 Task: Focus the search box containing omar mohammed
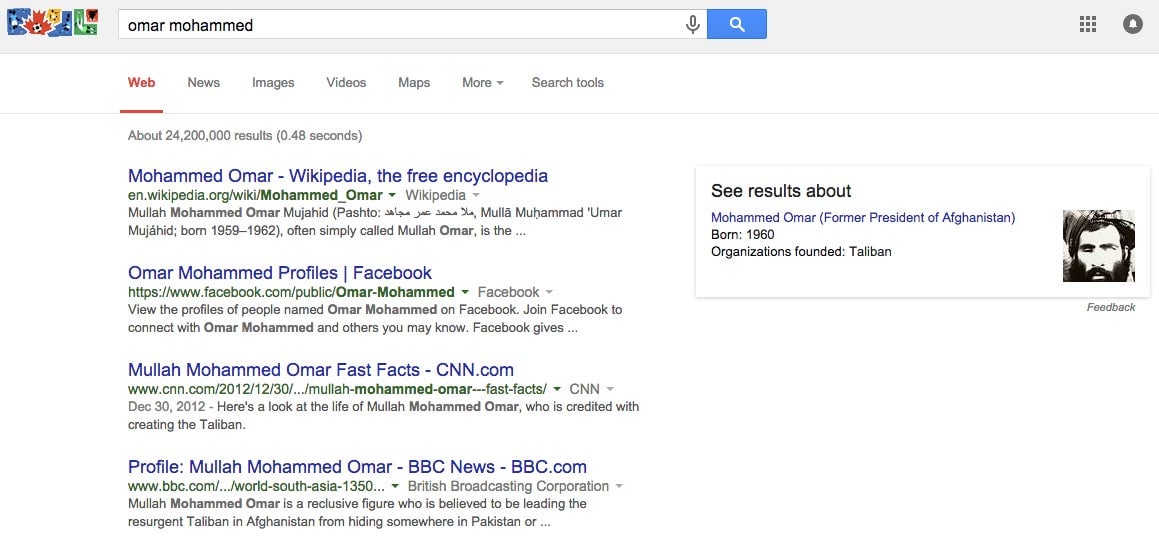click(x=401, y=24)
